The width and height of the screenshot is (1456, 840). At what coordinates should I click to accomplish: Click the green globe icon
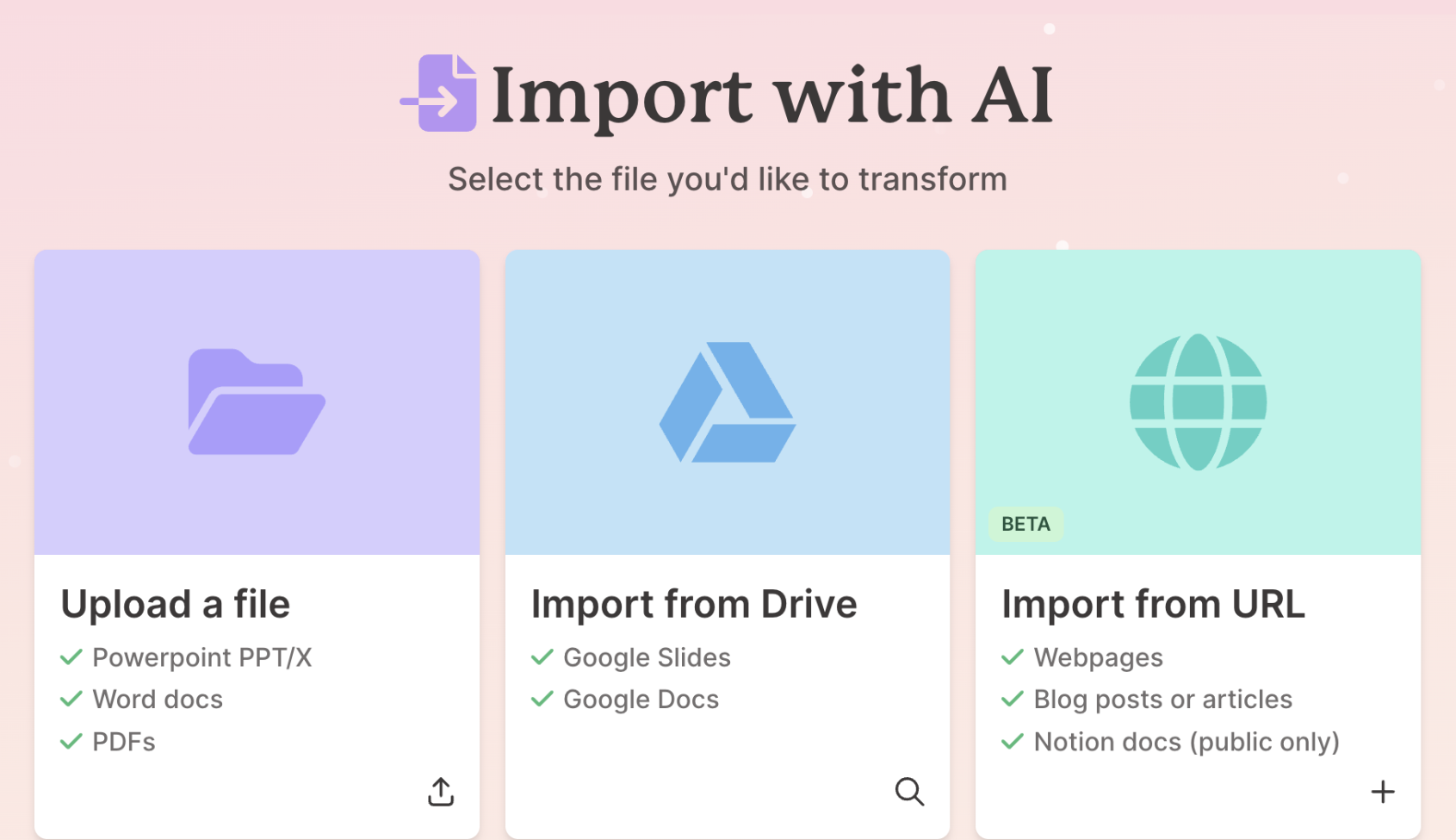[x=1198, y=401]
